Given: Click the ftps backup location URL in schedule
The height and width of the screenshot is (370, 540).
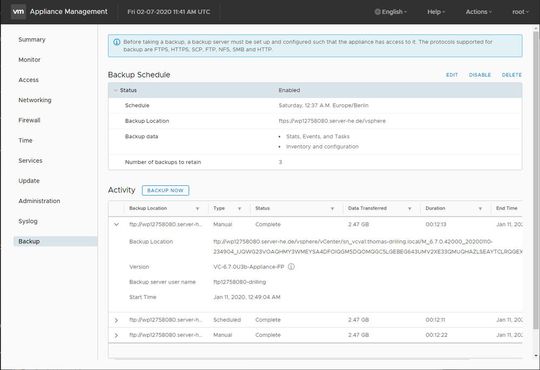Looking at the screenshot, I should click(332, 121).
